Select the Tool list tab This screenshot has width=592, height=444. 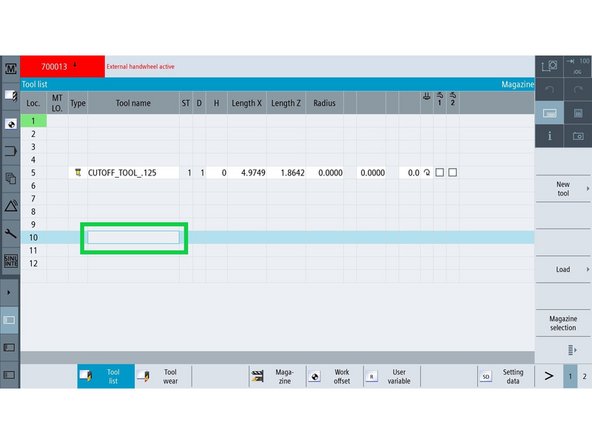(106, 376)
